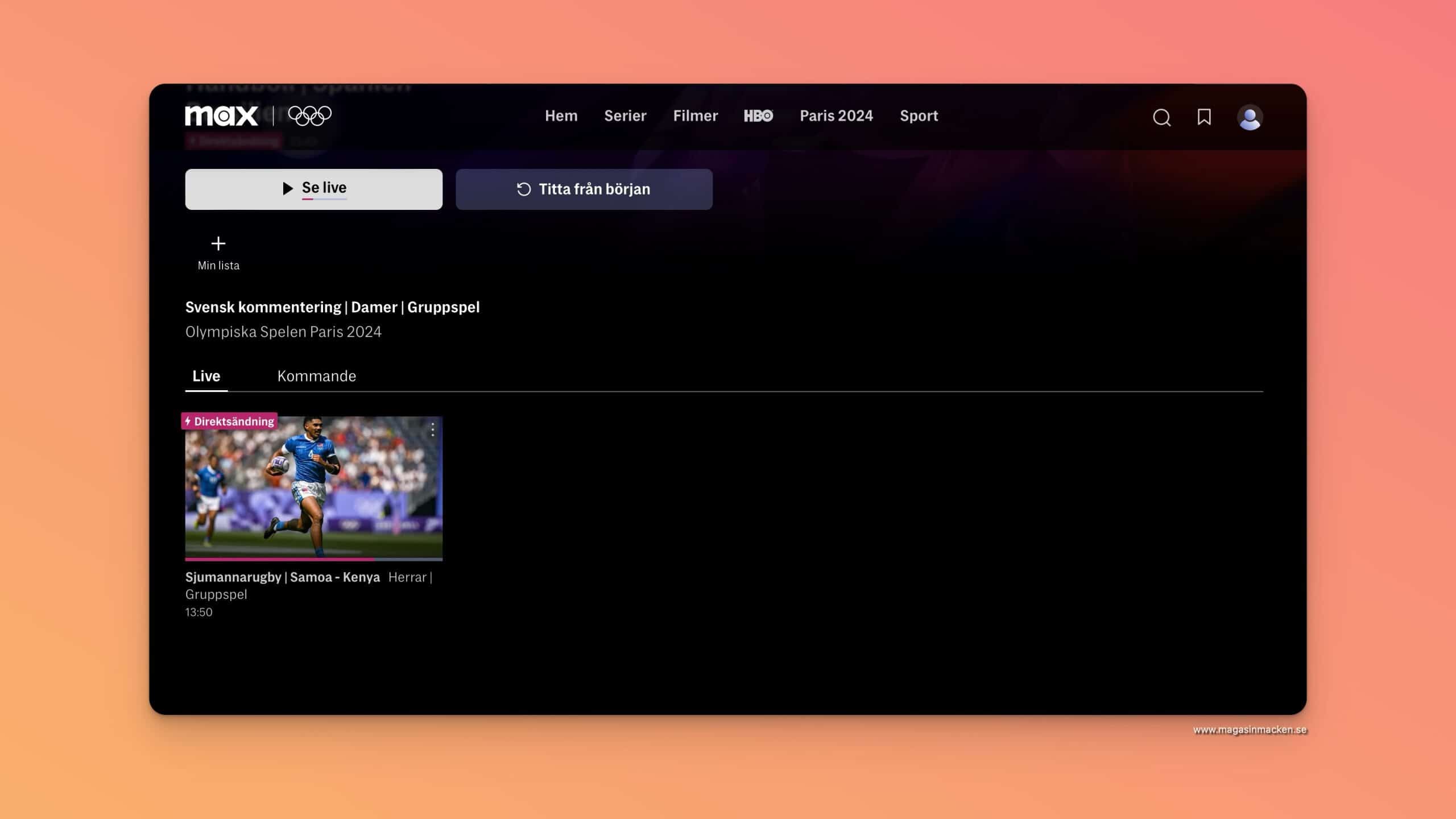Open Paris 2024 section
Viewport: 1456px width, 819px height.
tap(836, 116)
